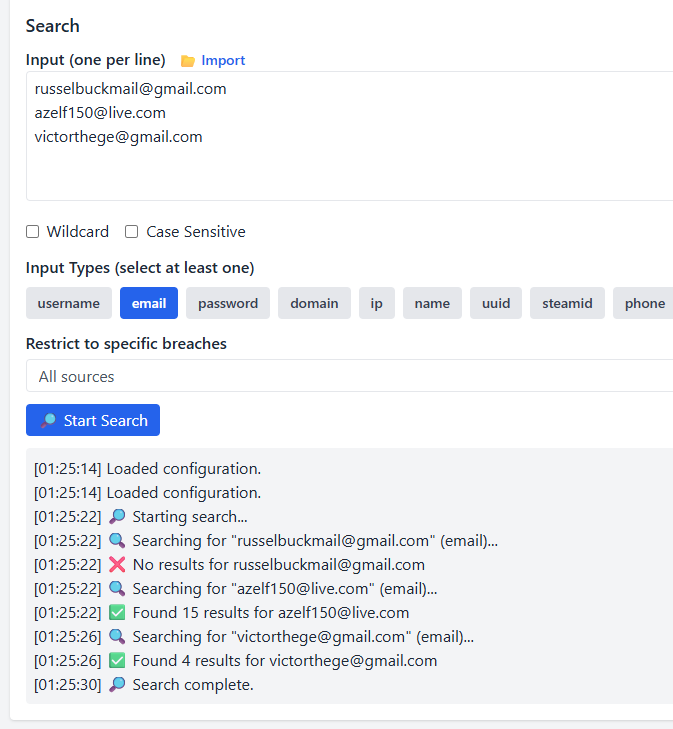Viewport: 673px width, 729px height.
Task: Click green checkmark for victorthege@gmail.com results
Action: (x=117, y=661)
